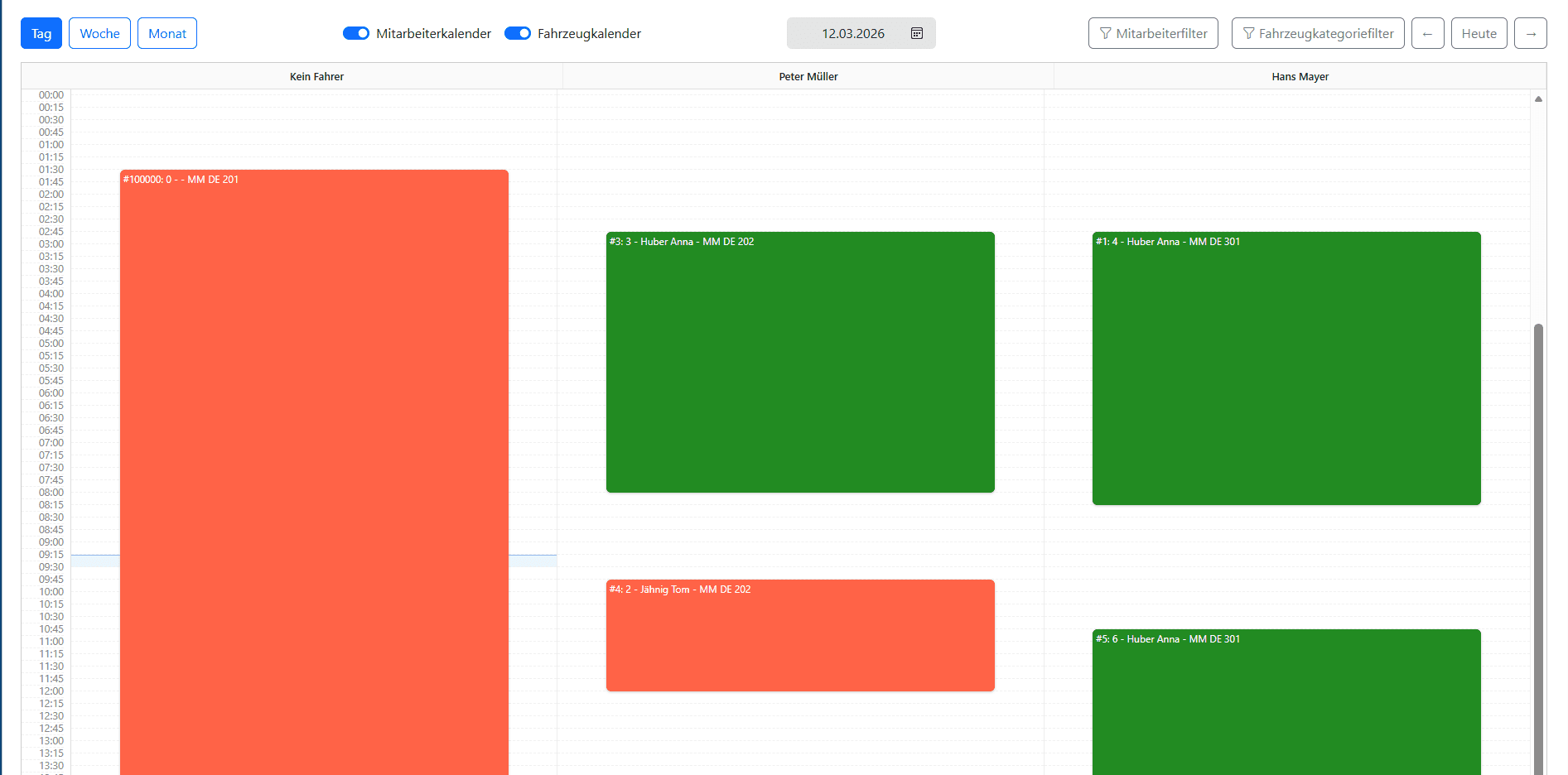Navigate to previous day with left arrow
The image size is (1568, 775).
click(1427, 33)
